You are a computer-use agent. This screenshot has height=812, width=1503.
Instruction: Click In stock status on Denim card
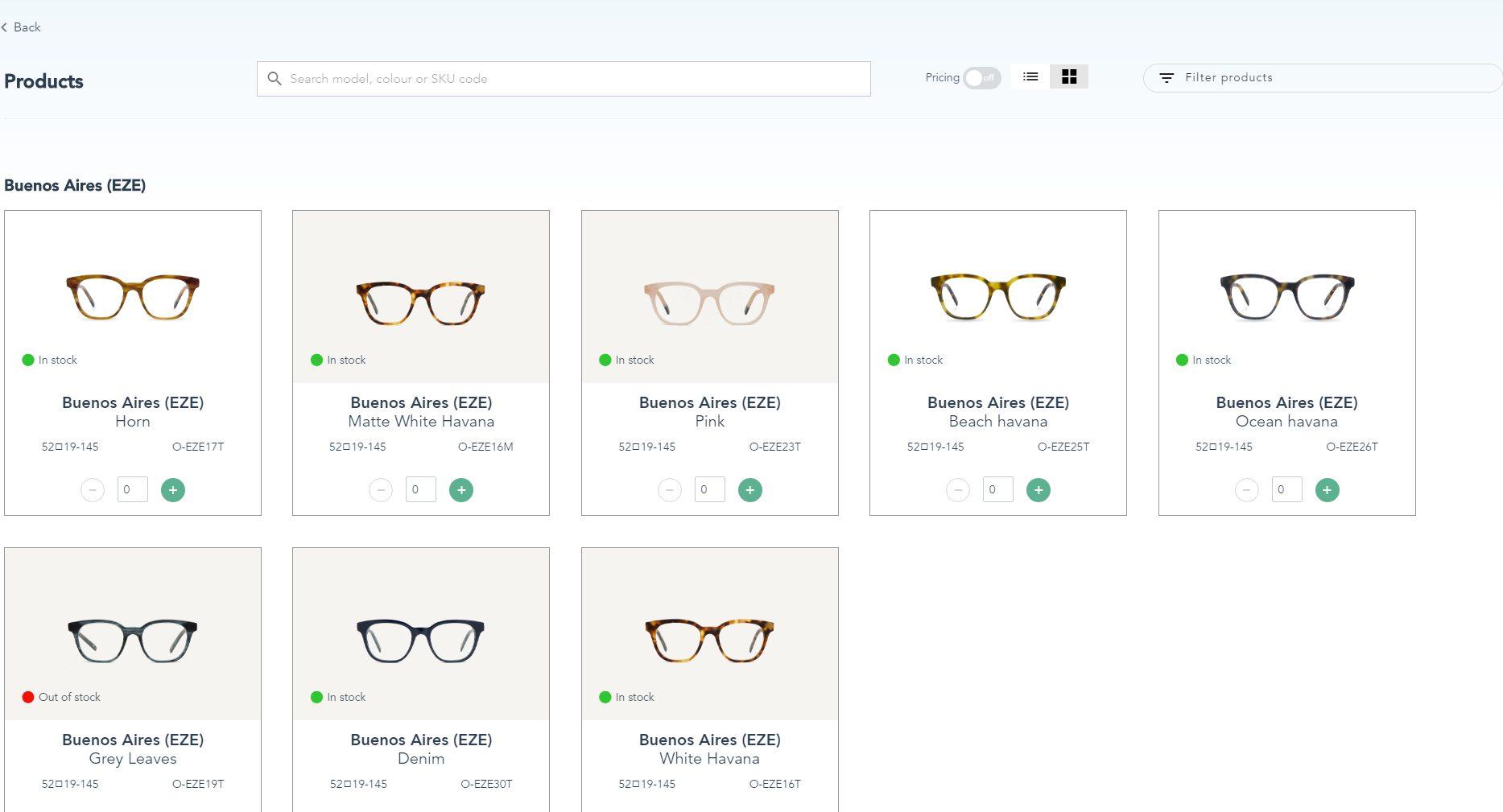pos(346,697)
